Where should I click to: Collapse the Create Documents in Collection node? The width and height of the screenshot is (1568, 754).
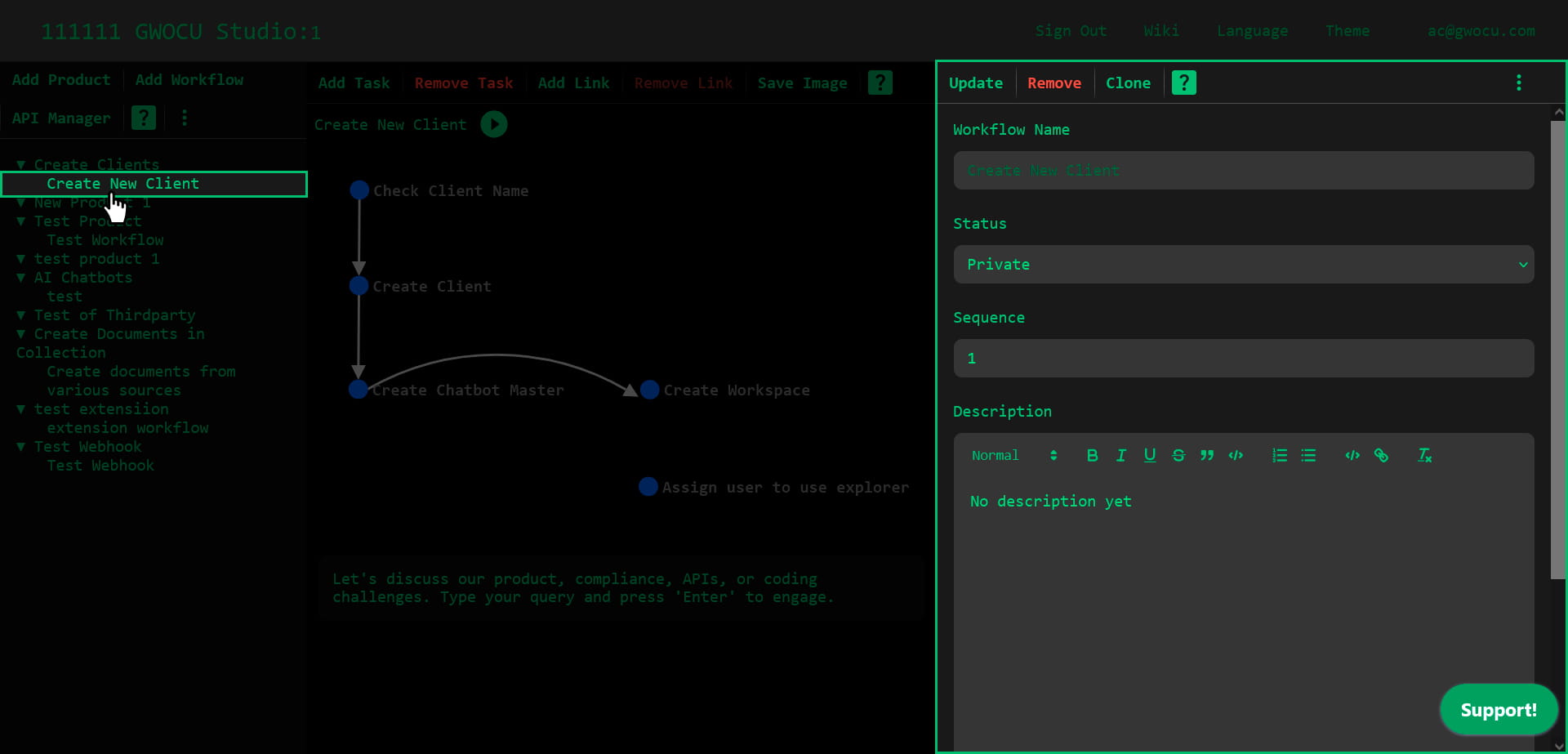(x=21, y=334)
